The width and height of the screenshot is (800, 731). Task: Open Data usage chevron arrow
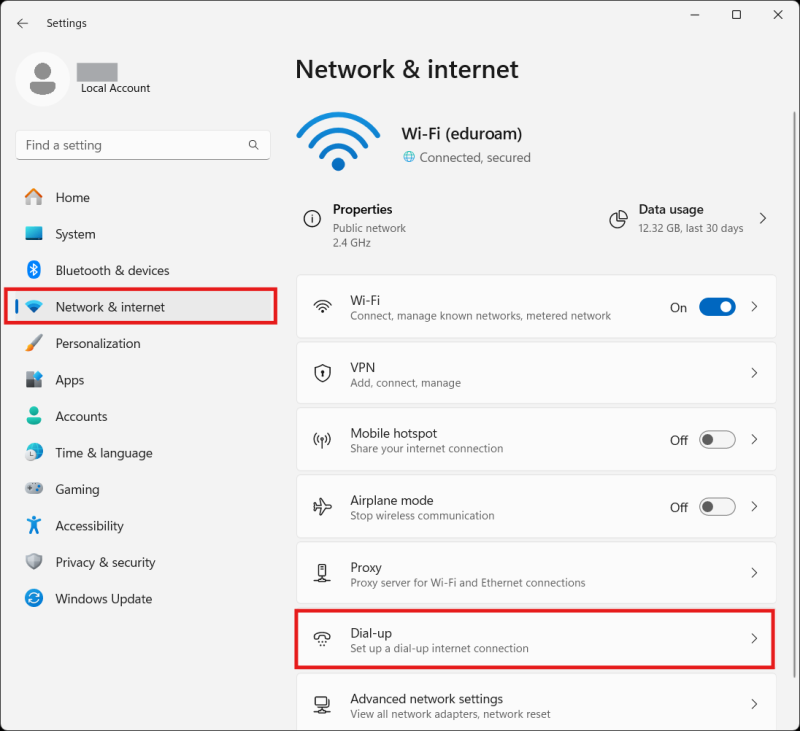tap(763, 218)
